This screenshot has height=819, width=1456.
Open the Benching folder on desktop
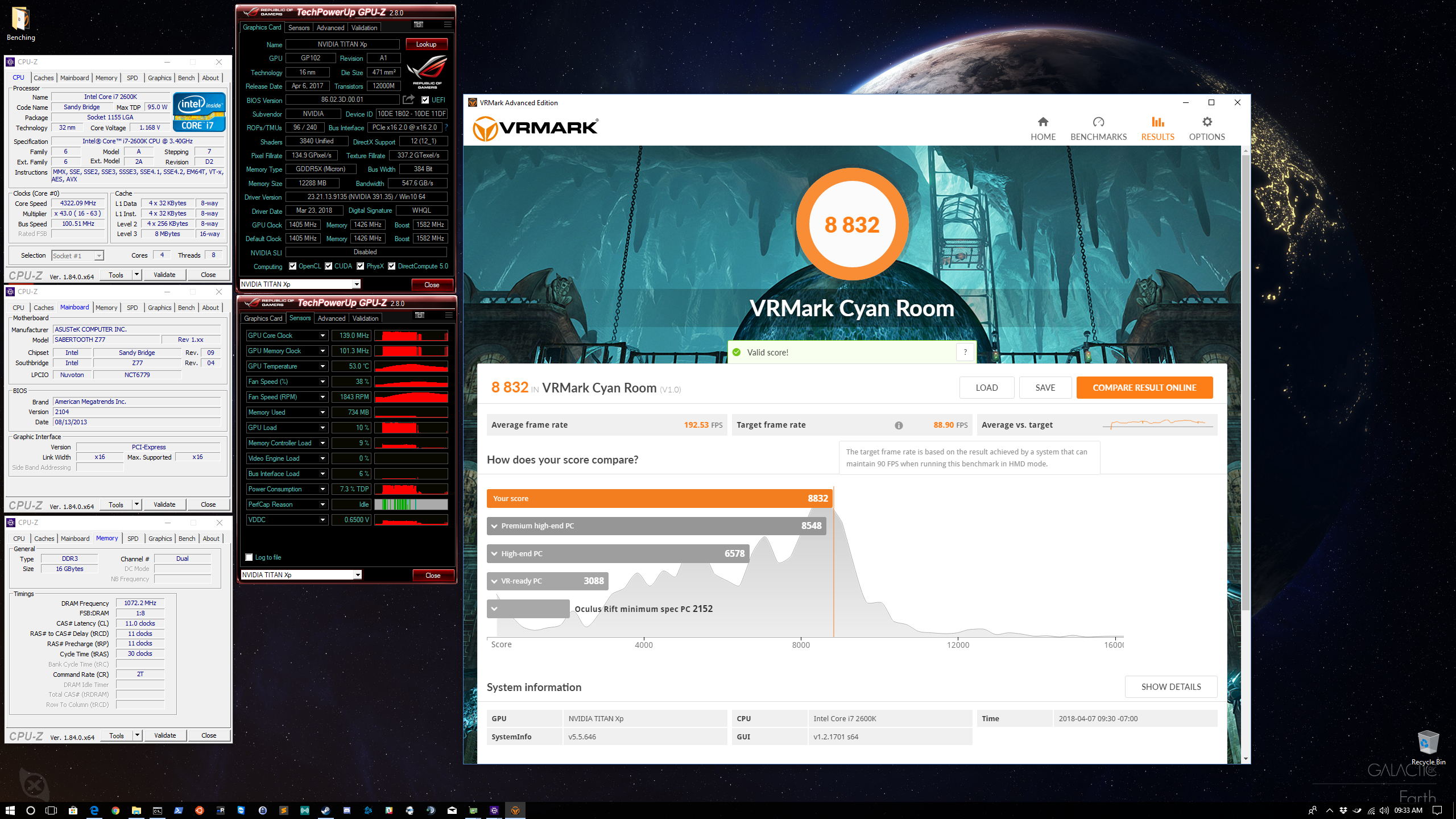tap(20, 24)
